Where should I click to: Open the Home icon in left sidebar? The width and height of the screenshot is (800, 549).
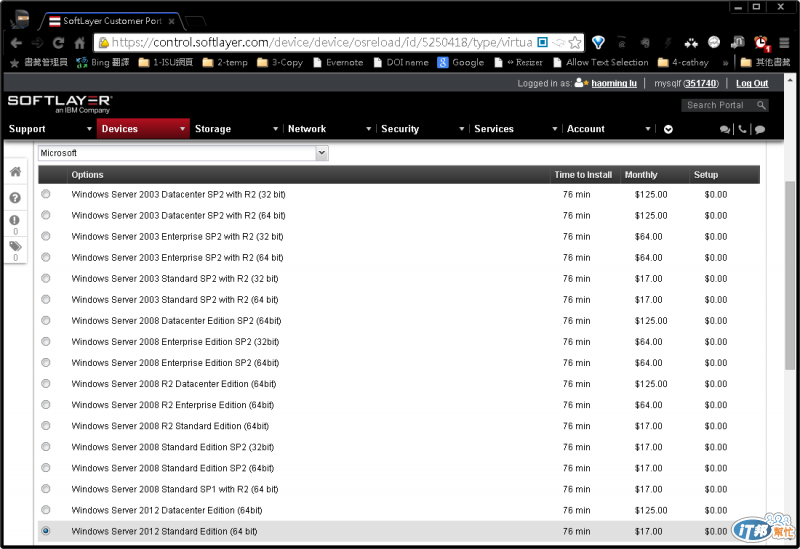point(15,171)
